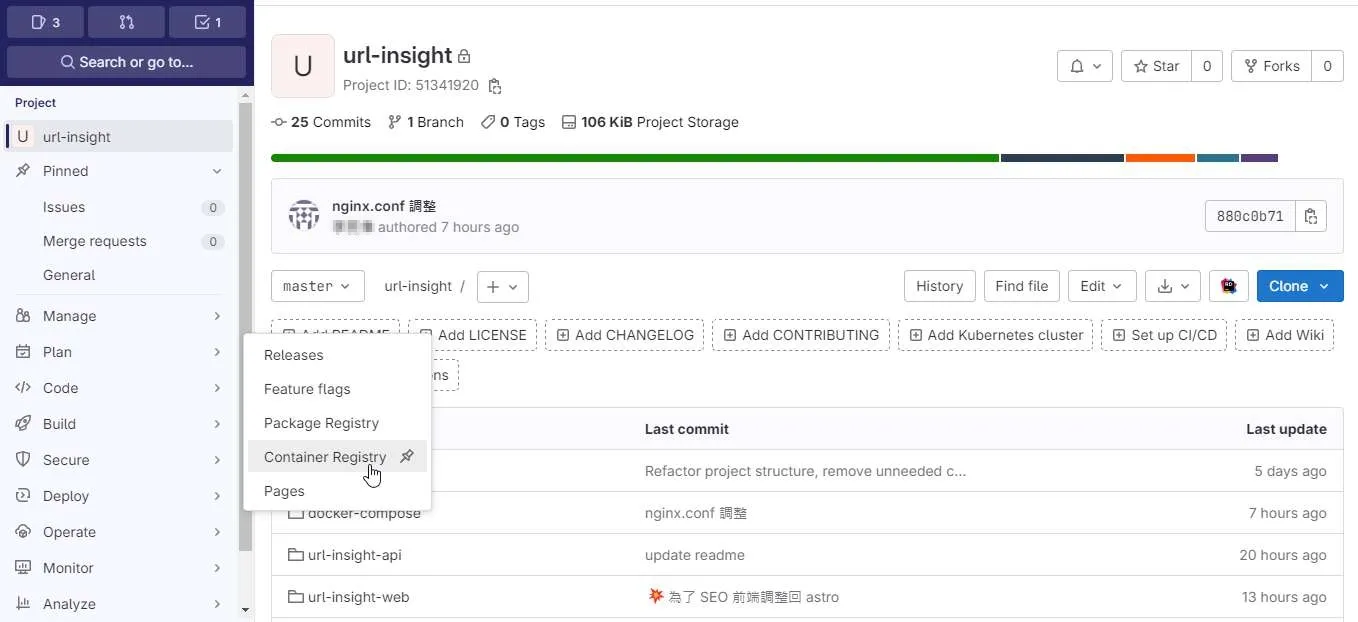Viewport: 1358px width, 622px height.
Task: Copy Project ID 51341920 with the clipboard icon
Action: tap(495, 87)
